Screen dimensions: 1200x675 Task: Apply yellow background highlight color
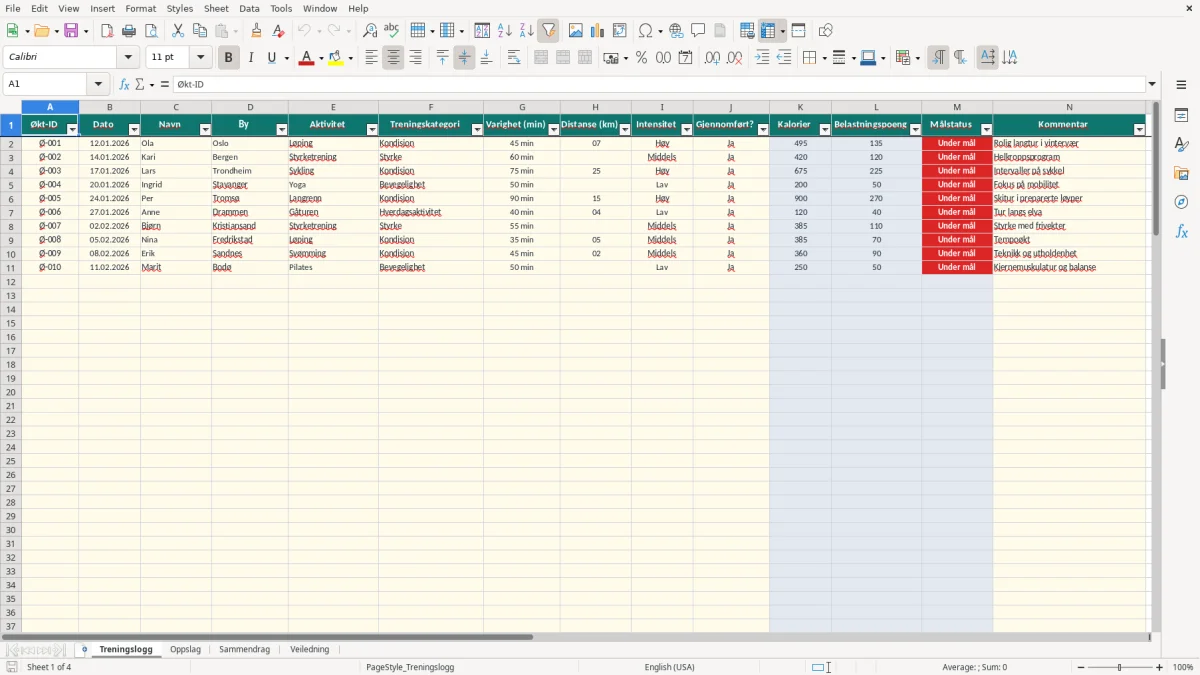click(x=336, y=58)
